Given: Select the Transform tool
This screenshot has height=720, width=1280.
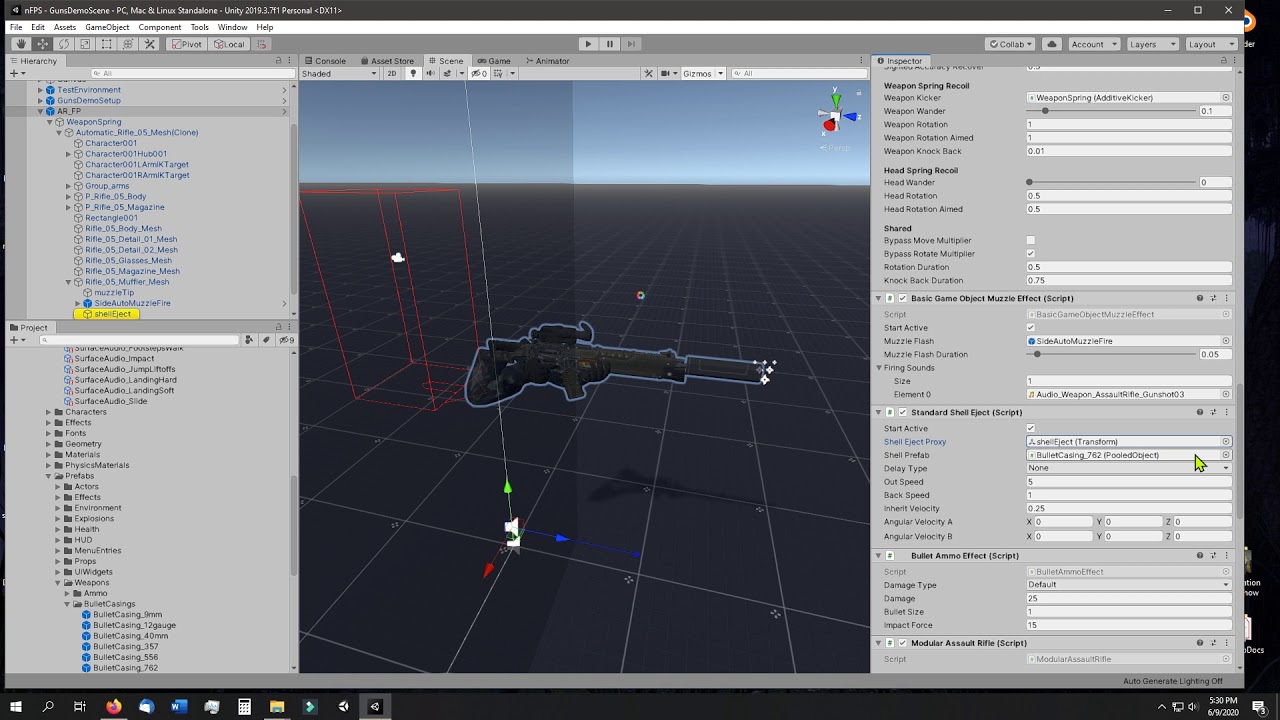Looking at the screenshot, I should [x=129, y=44].
